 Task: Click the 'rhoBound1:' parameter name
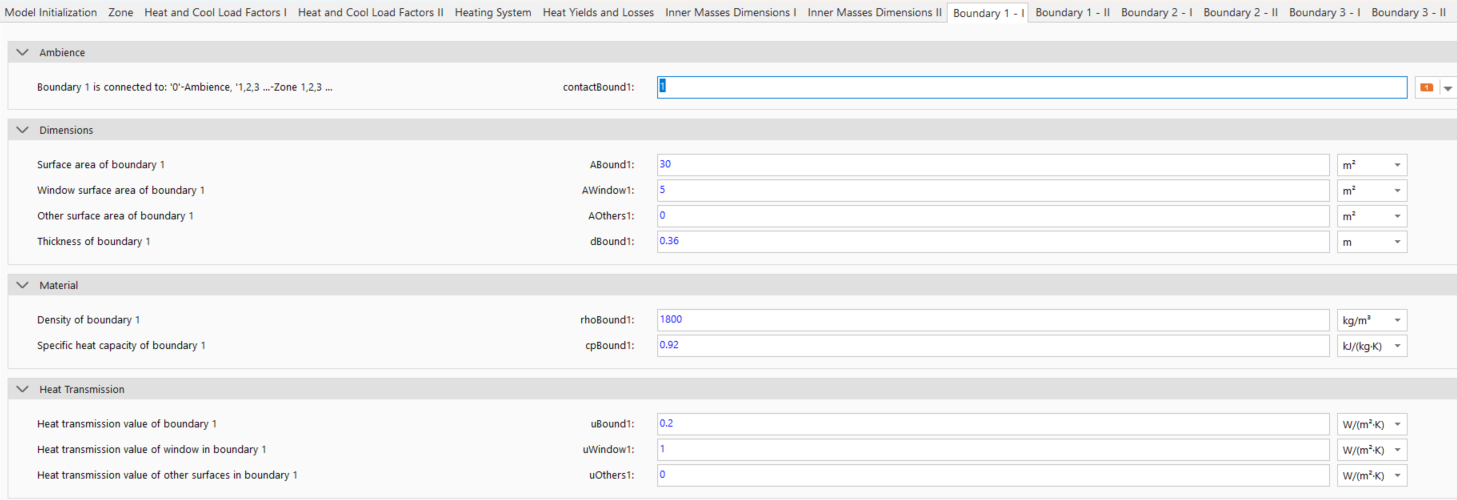tap(608, 320)
